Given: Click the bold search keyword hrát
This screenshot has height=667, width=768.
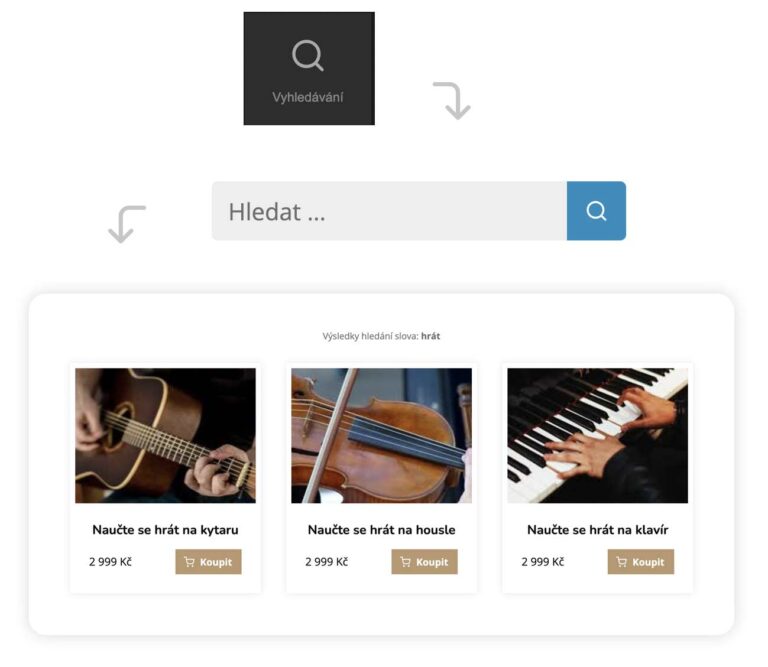Looking at the screenshot, I should (x=430, y=337).
